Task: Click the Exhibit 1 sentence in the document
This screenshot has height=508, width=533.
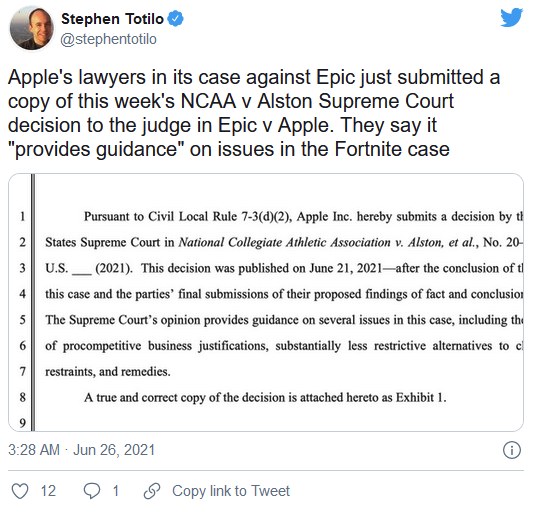Action: pos(265,397)
